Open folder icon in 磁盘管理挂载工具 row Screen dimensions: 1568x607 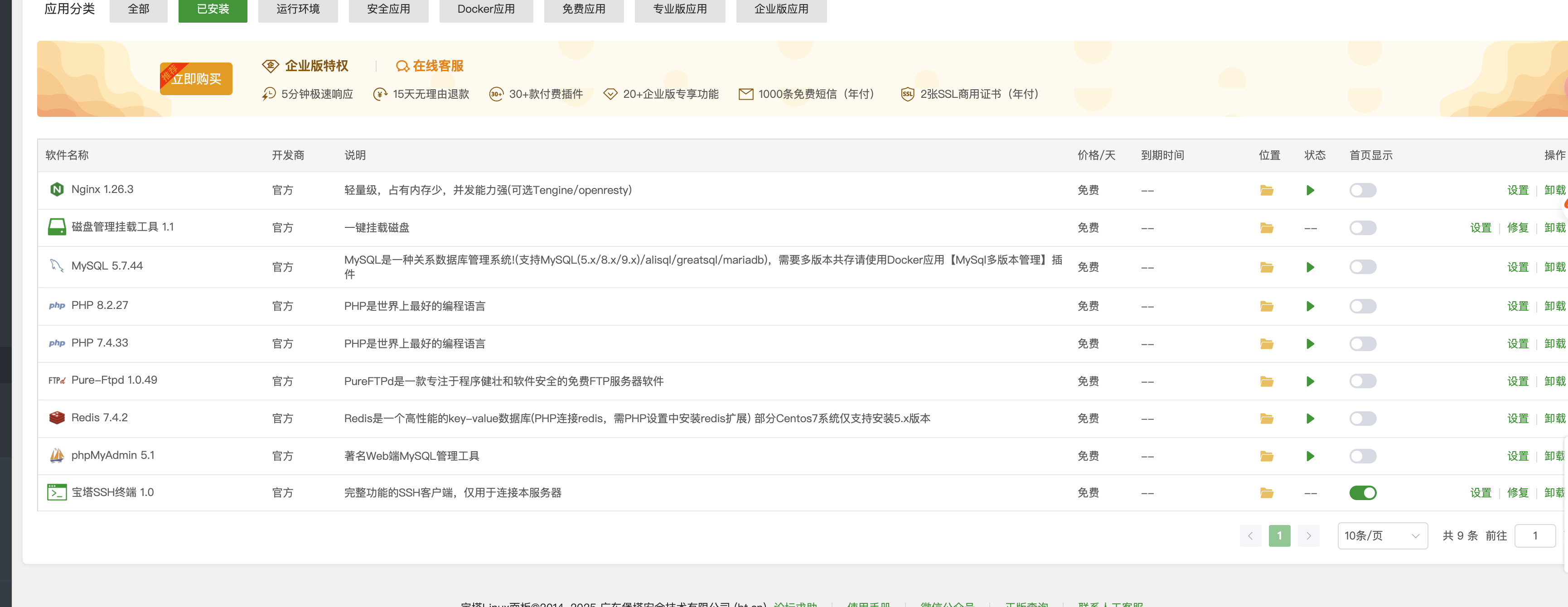click(1267, 228)
